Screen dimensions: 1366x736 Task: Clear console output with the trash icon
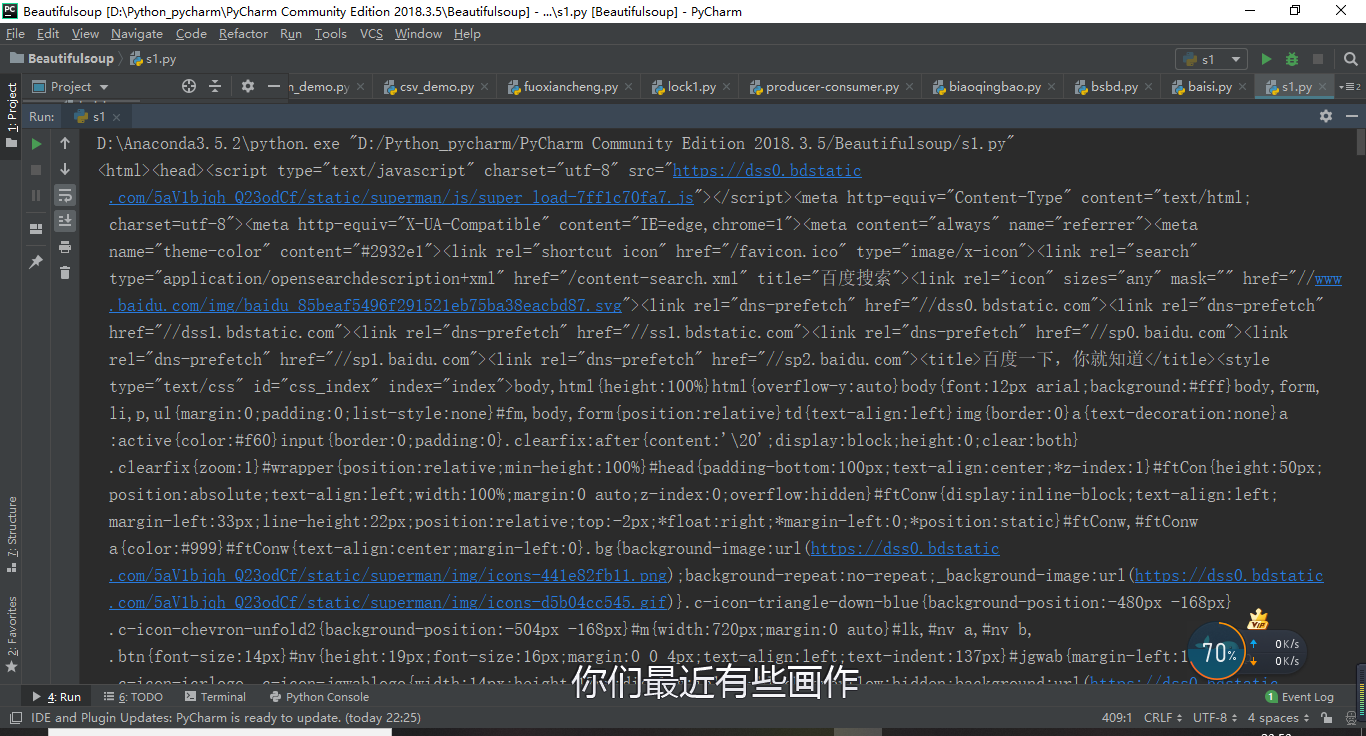[65, 272]
